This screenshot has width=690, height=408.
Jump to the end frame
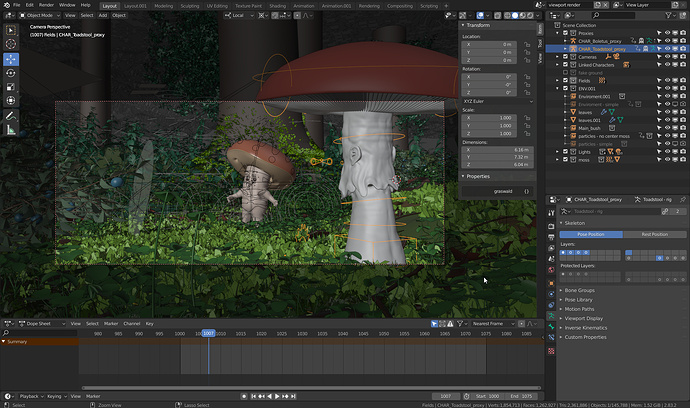tap(293, 396)
